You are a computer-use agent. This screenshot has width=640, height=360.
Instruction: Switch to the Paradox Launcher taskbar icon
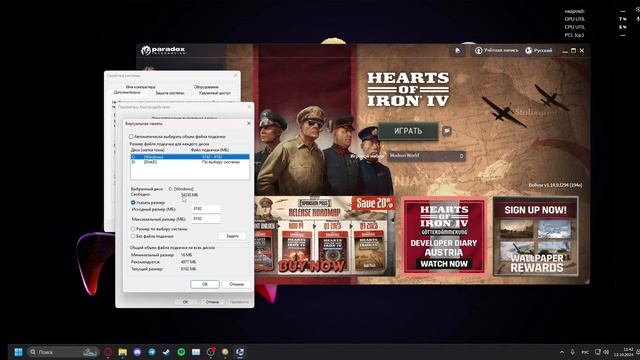240,352
